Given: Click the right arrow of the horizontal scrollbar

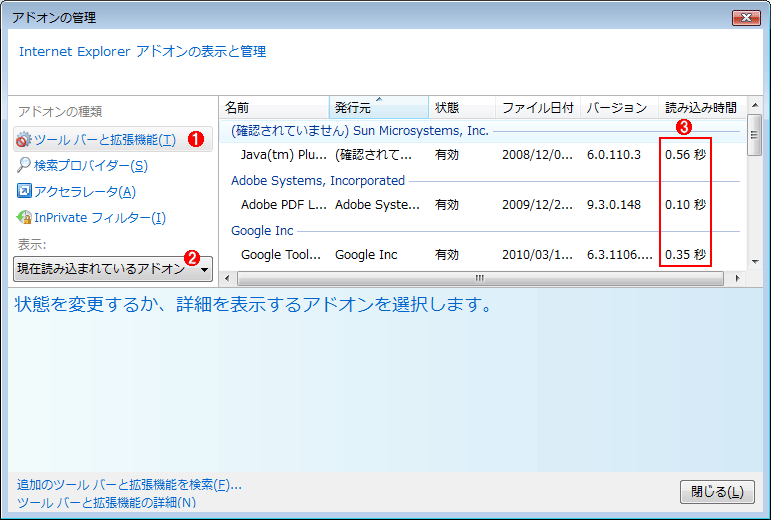Looking at the screenshot, I should 737,278.
